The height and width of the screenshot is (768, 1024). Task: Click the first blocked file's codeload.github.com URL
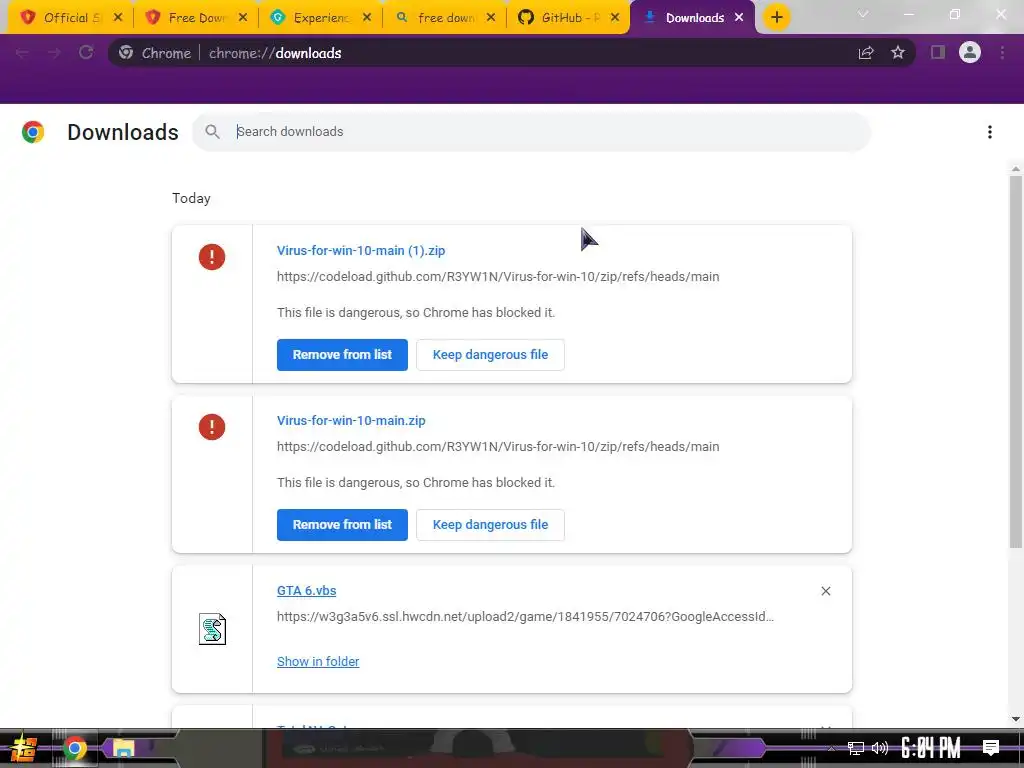click(x=498, y=277)
